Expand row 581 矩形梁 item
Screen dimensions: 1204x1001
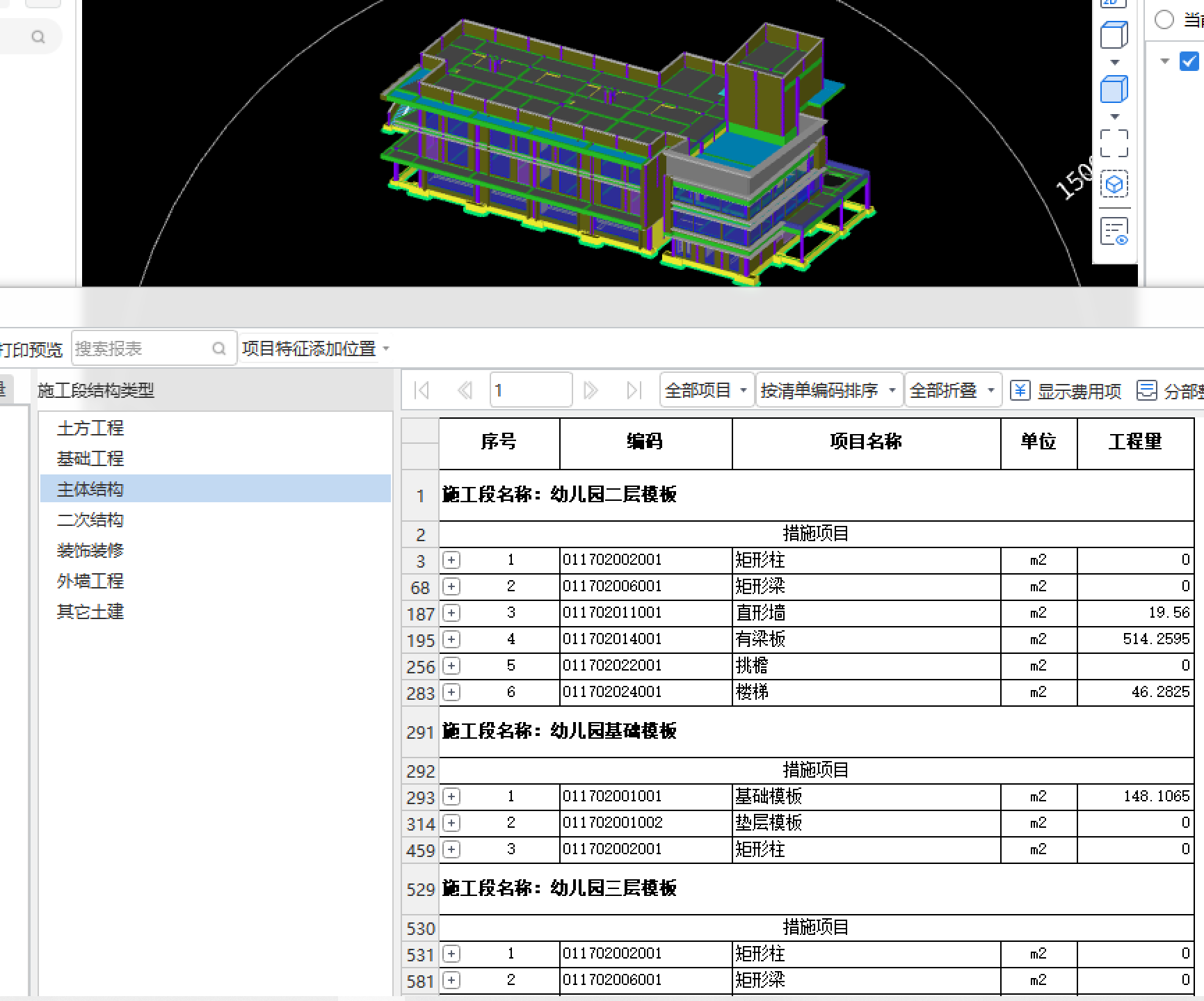click(451, 980)
